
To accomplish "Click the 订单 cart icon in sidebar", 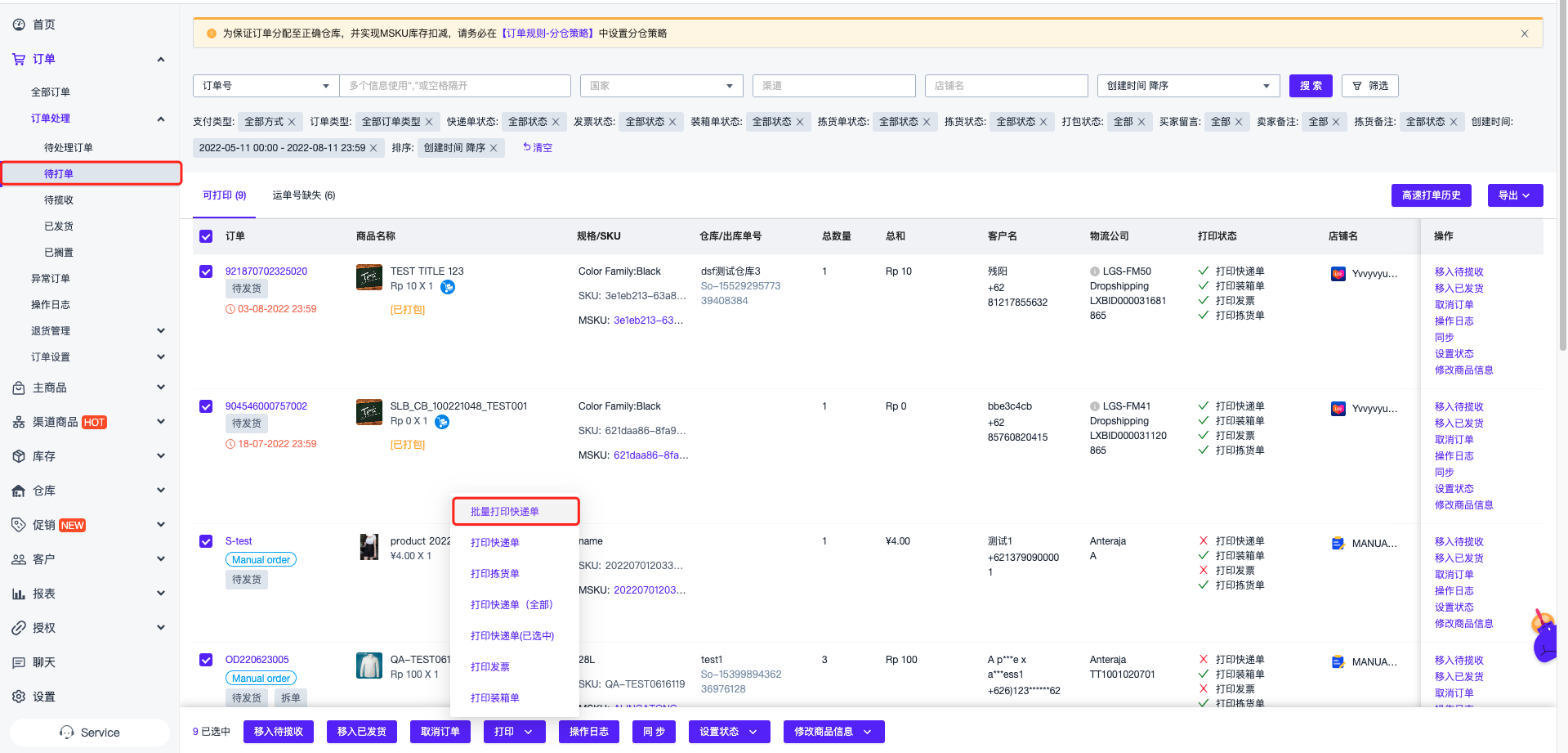I will coord(19,59).
